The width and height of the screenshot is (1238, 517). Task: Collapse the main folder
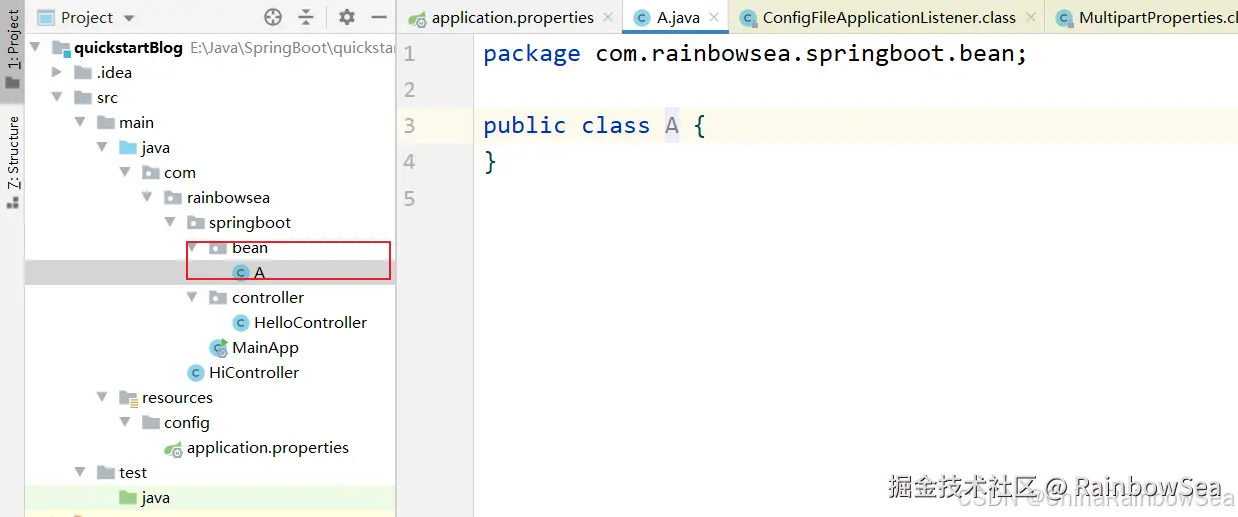click(80, 122)
